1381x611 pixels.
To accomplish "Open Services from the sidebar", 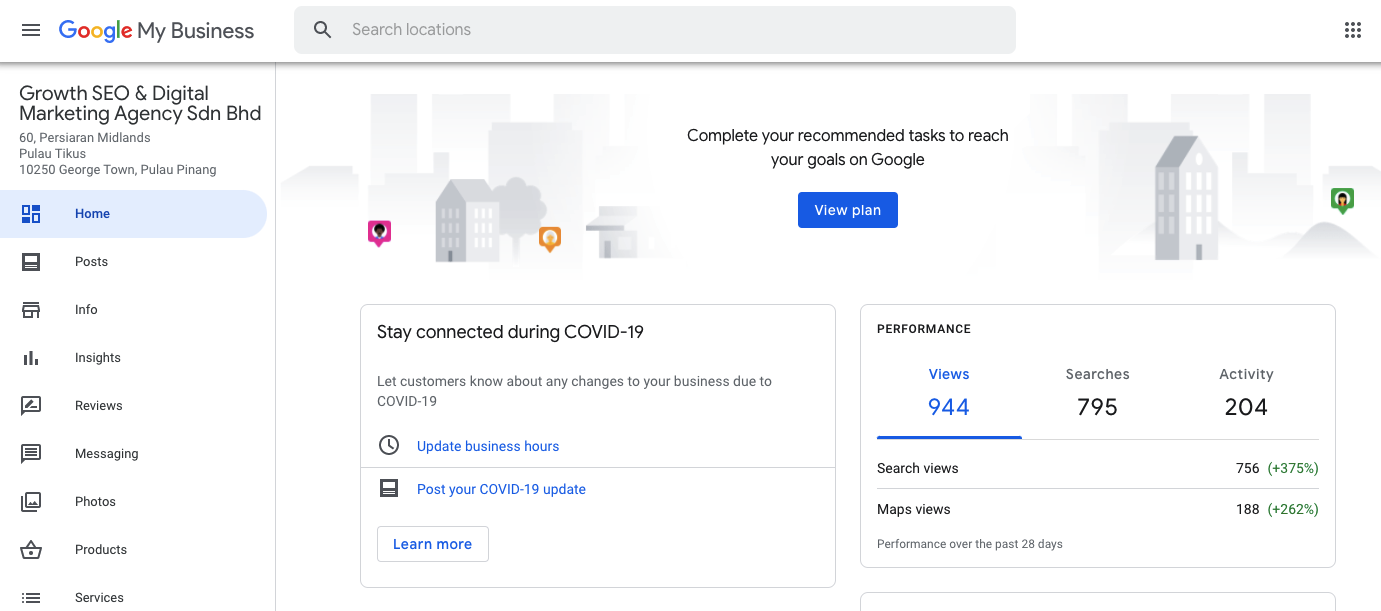I will pos(133,595).
